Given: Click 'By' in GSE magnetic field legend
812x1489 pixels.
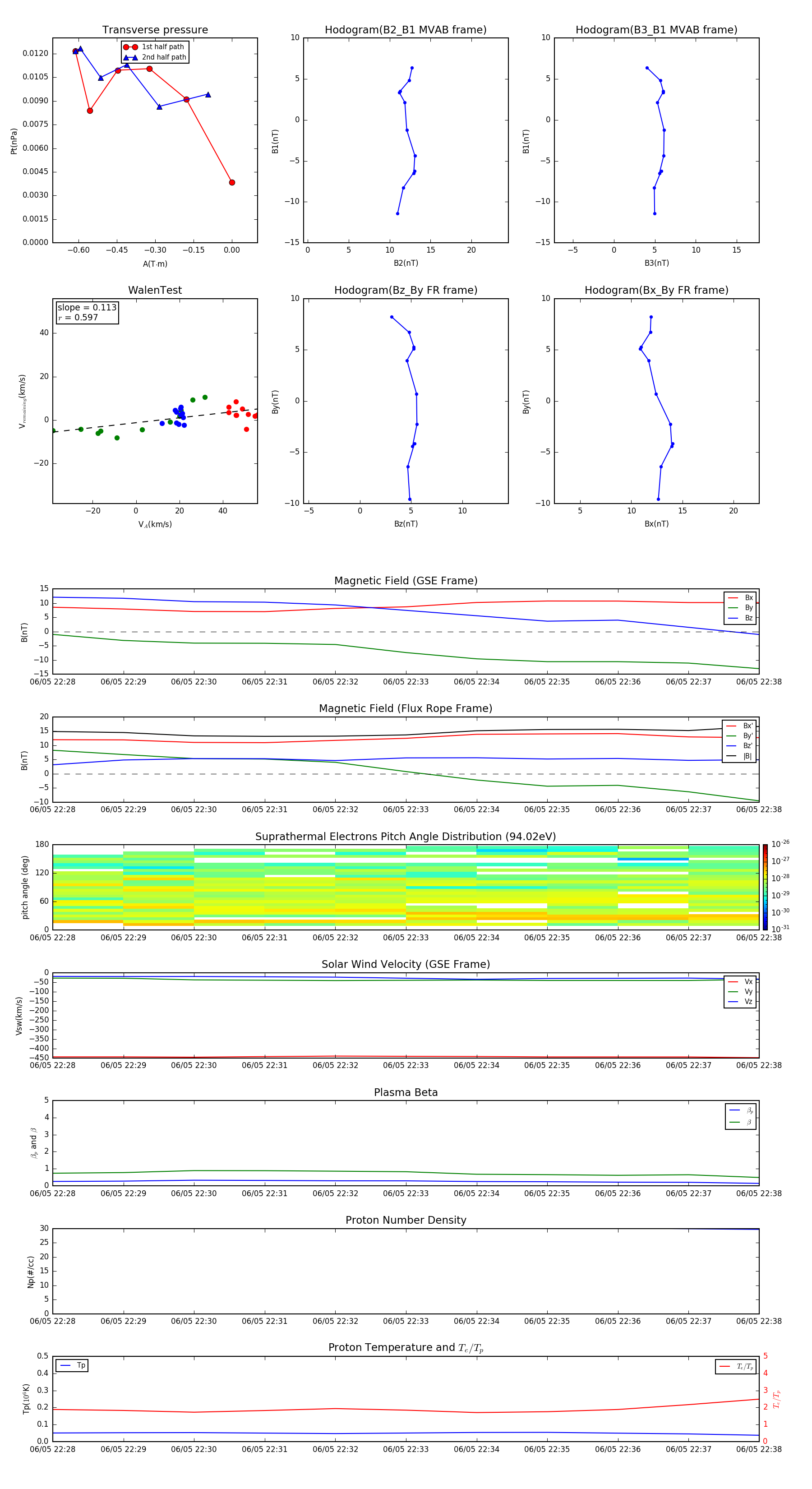Looking at the screenshot, I should (740, 608).
